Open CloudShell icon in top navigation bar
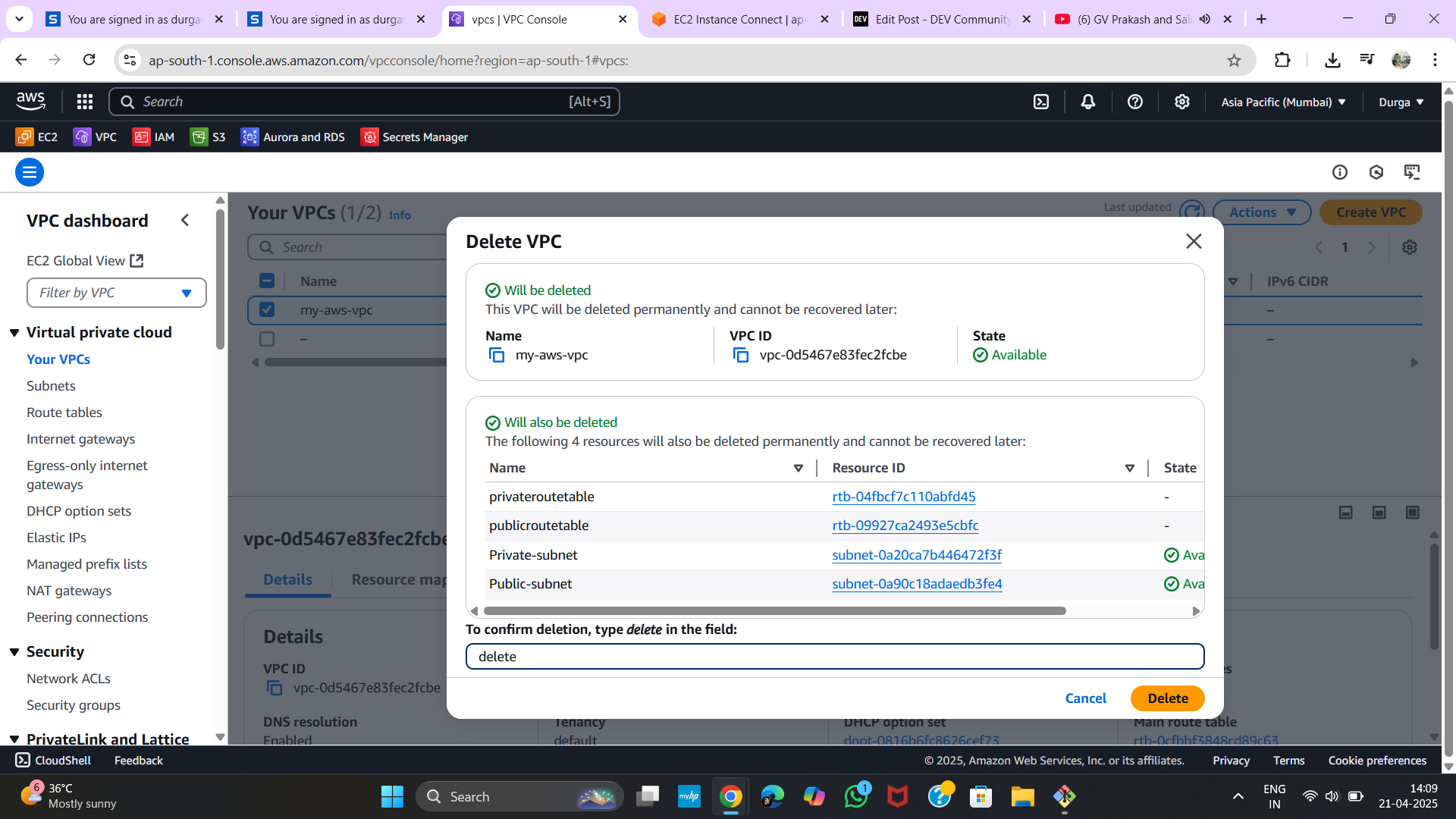Image resolution: width=1456 pixels, height=819 pixels. (1041, 102)
